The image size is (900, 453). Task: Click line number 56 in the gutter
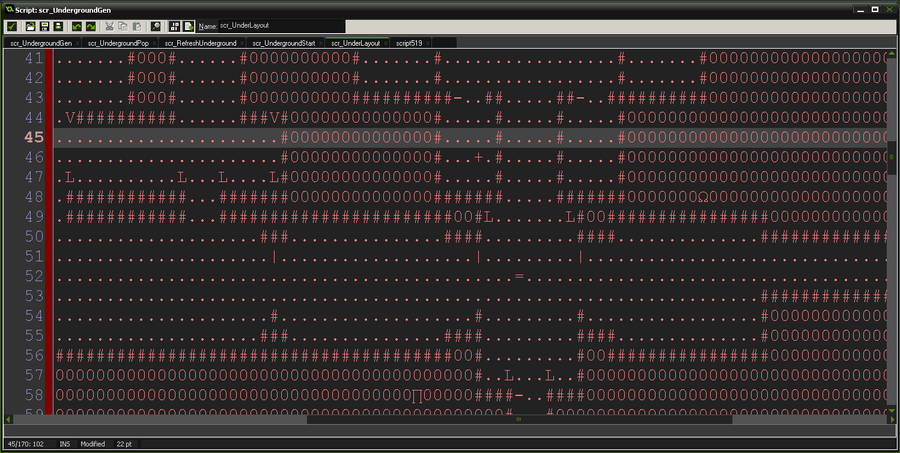34,355
